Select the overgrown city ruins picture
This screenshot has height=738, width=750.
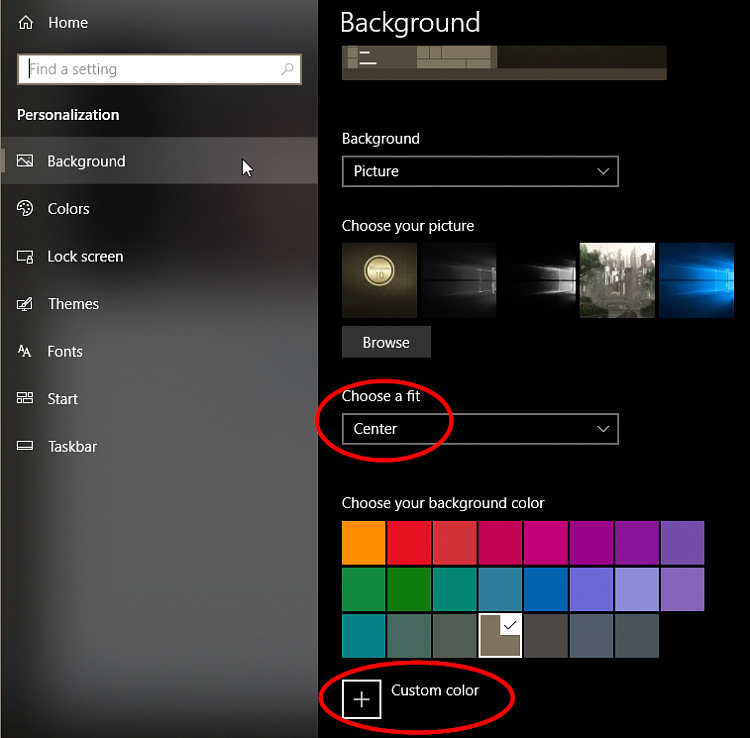point(617,280)
